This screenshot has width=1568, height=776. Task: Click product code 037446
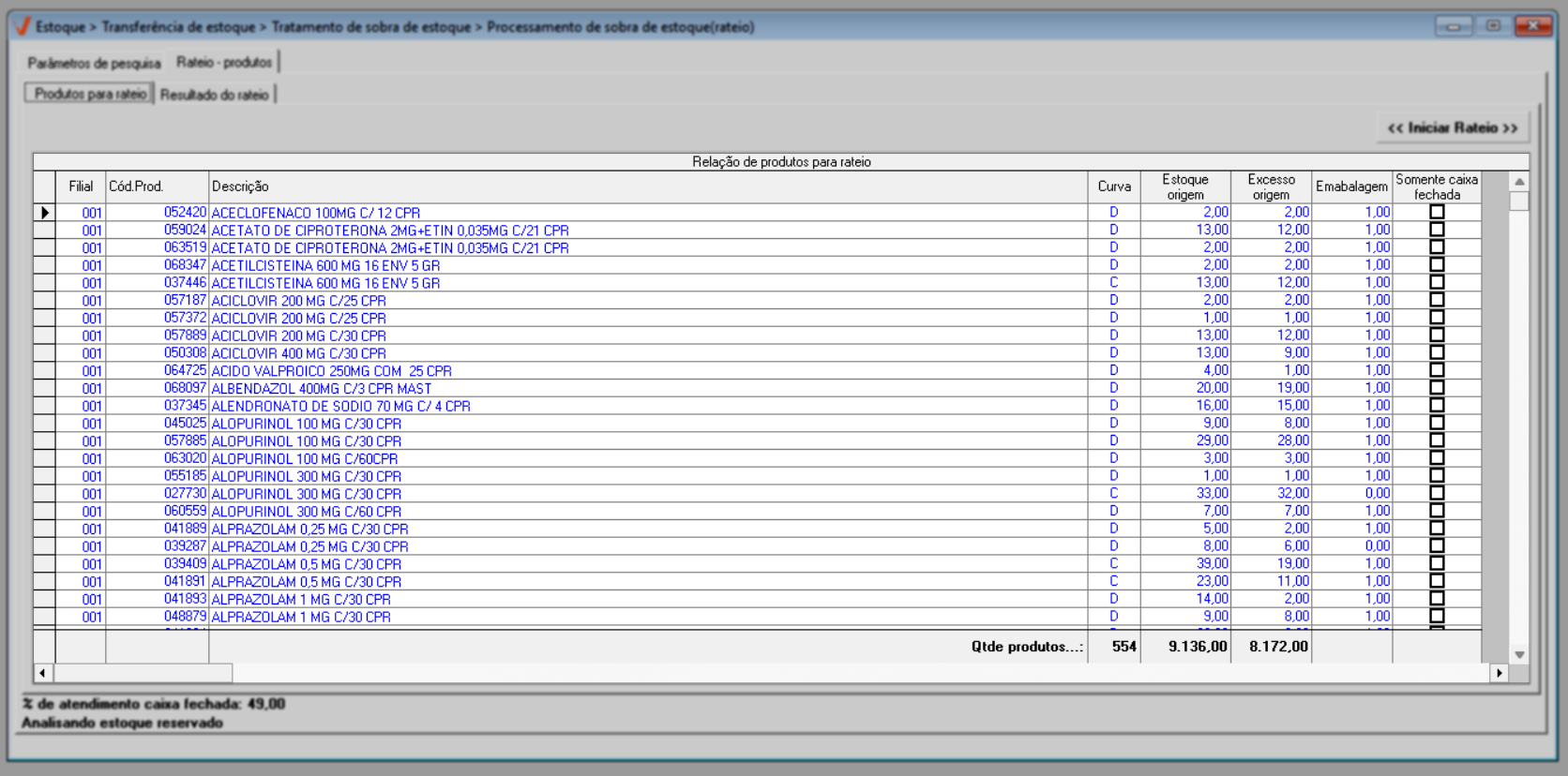(185, 283)
